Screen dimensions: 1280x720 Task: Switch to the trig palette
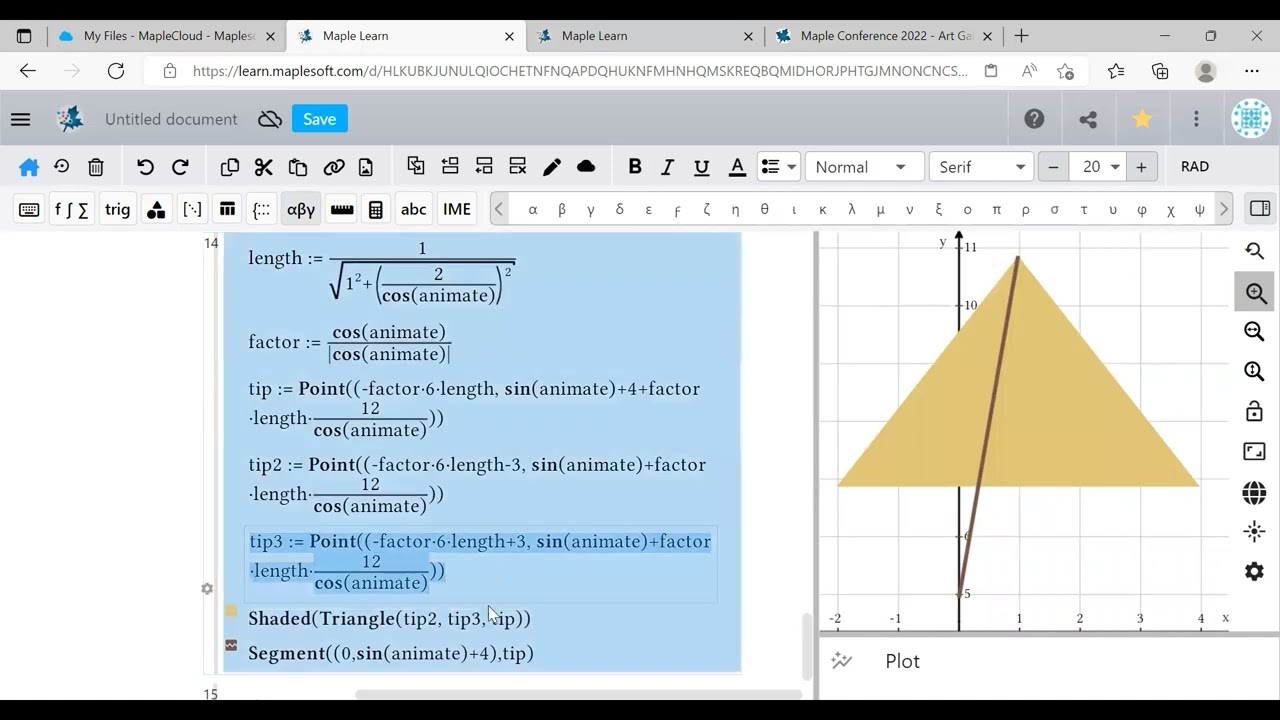[x=118, y=210]
